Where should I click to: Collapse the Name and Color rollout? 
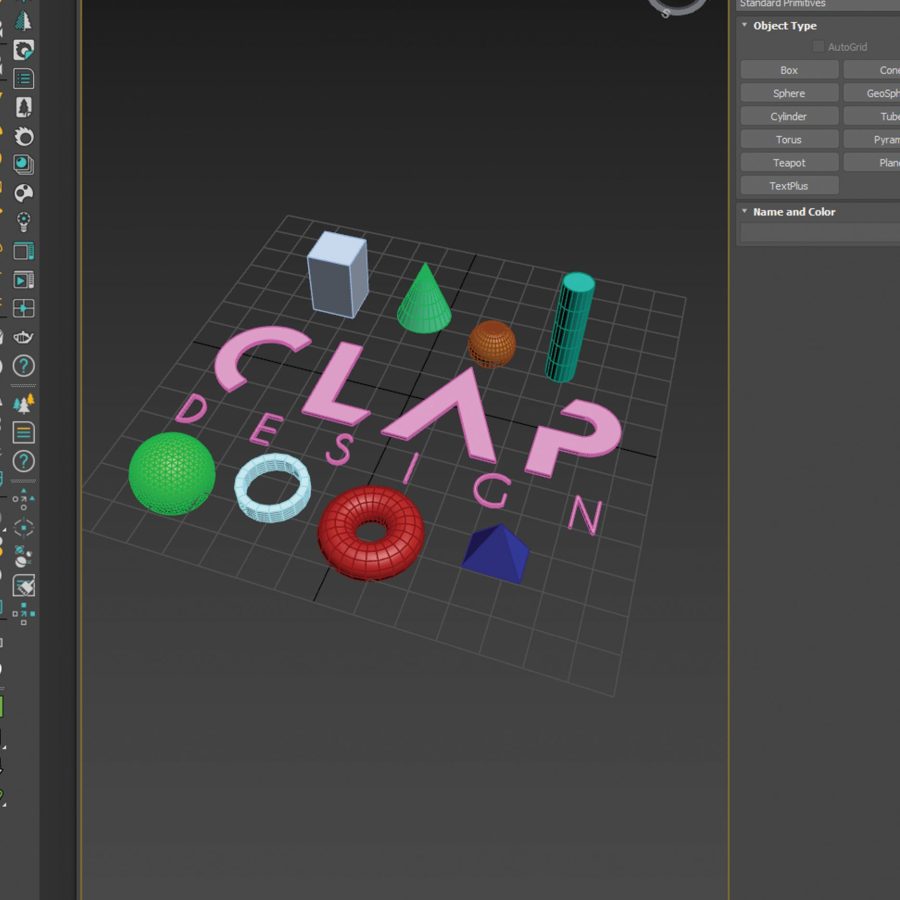tap(744, 211)
